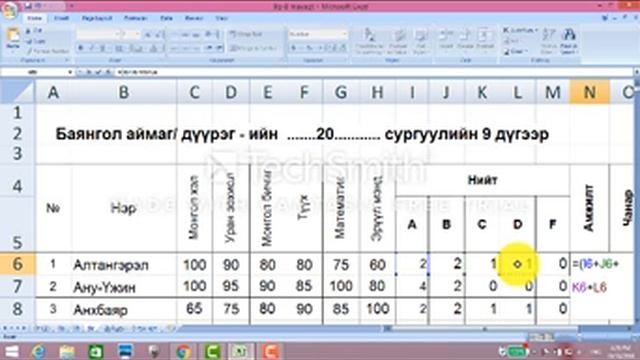This screenshot has width=640, height=360.
Task: Apply the Fill Color bucket
Action: point(138,48)
